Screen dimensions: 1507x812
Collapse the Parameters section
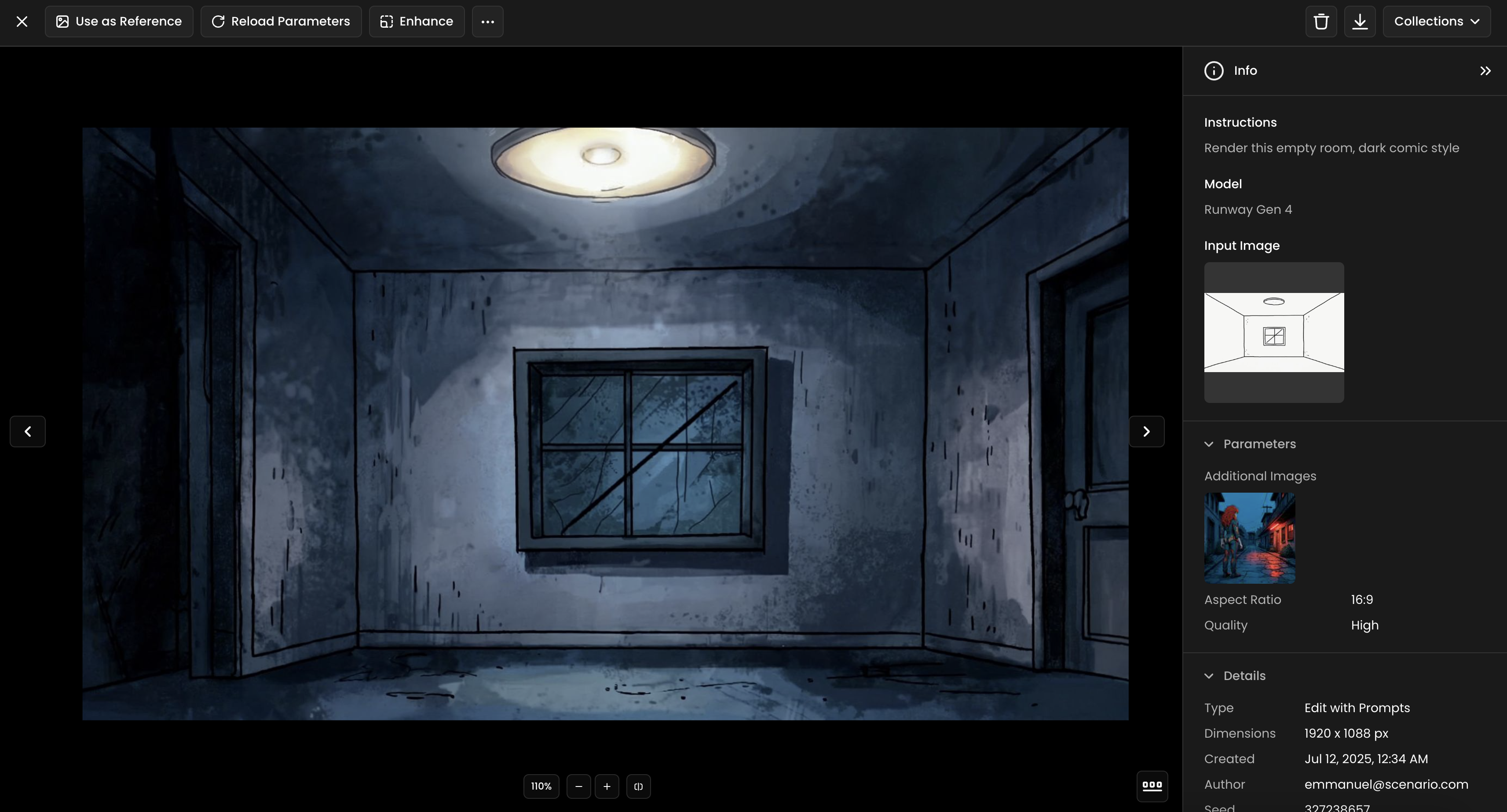tap(1209, 444)
